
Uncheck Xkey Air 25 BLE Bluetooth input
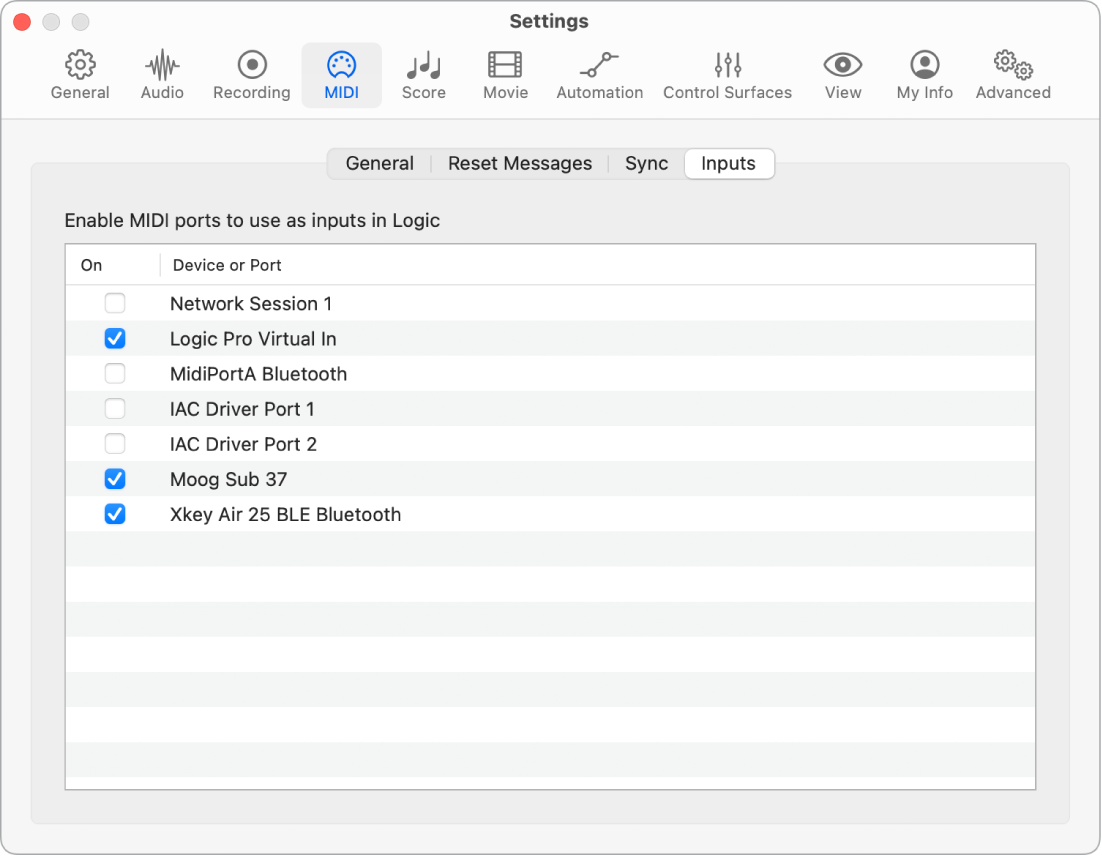click(x=115, y=514)
